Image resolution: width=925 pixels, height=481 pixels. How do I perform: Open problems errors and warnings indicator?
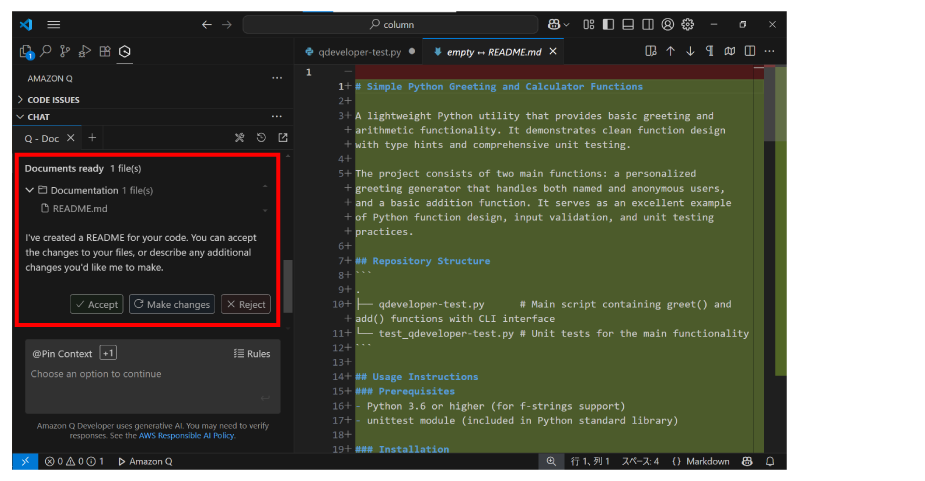(74, 462)
